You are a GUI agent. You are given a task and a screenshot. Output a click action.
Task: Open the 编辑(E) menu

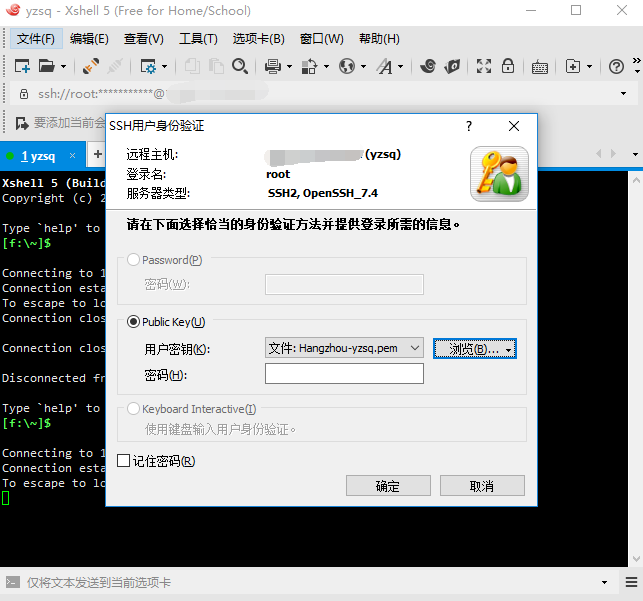click(x=89, y=39)
